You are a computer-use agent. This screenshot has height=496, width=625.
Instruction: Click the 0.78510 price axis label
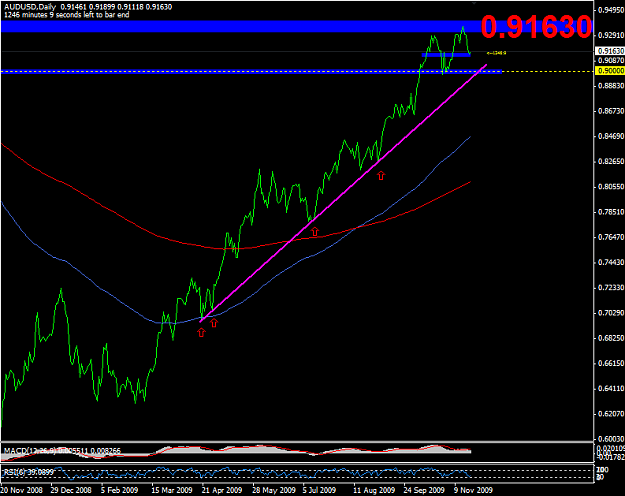pos(611,212)
